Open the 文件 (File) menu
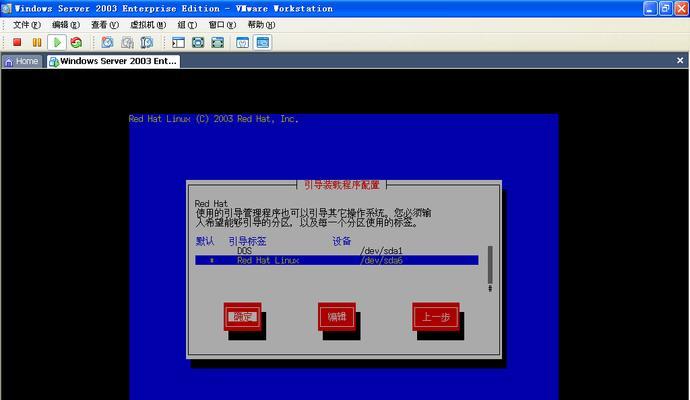This screenshot has width=690, height=400. (x=26, y=25)
